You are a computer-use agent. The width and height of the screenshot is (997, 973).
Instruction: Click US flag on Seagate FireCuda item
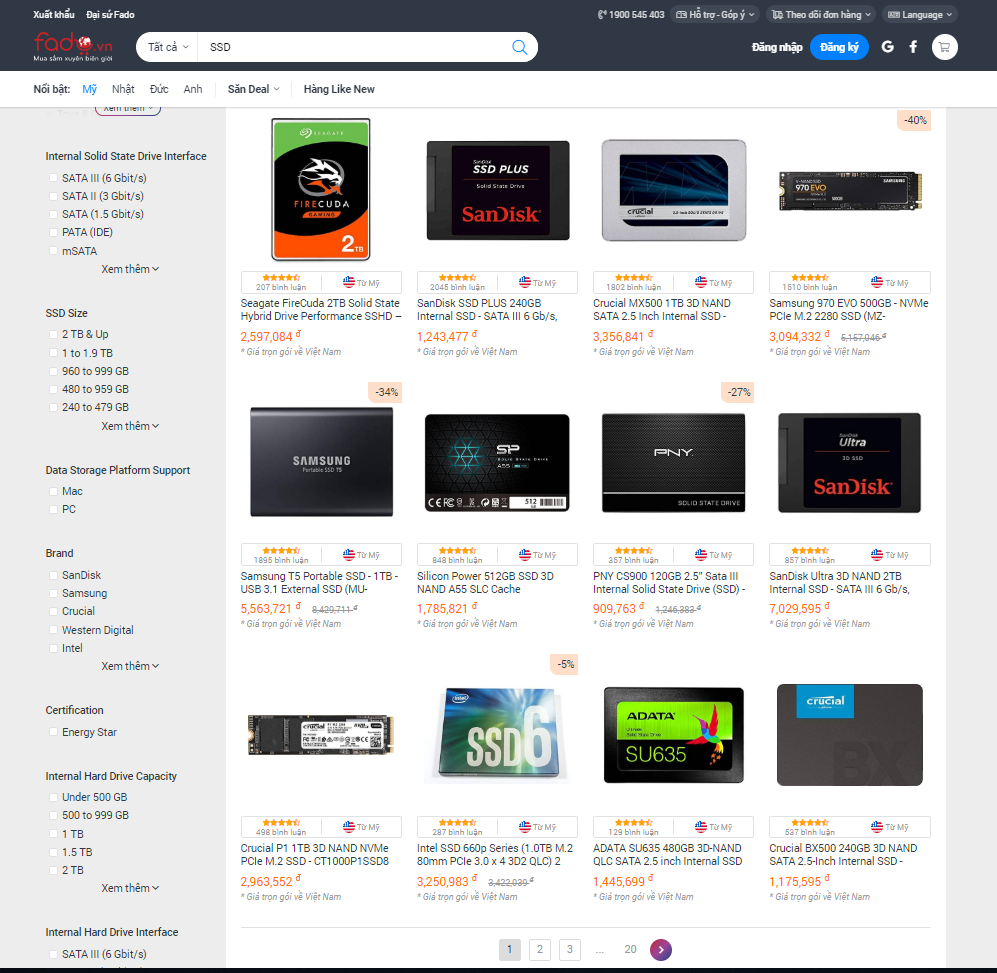[348, 282]
